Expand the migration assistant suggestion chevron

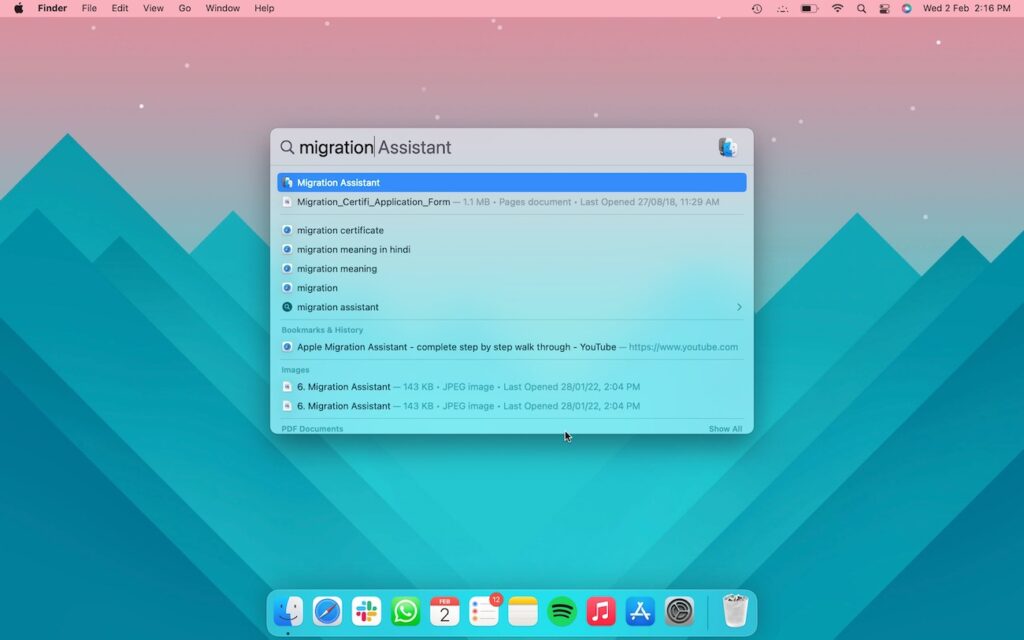(x=739, y=307)
